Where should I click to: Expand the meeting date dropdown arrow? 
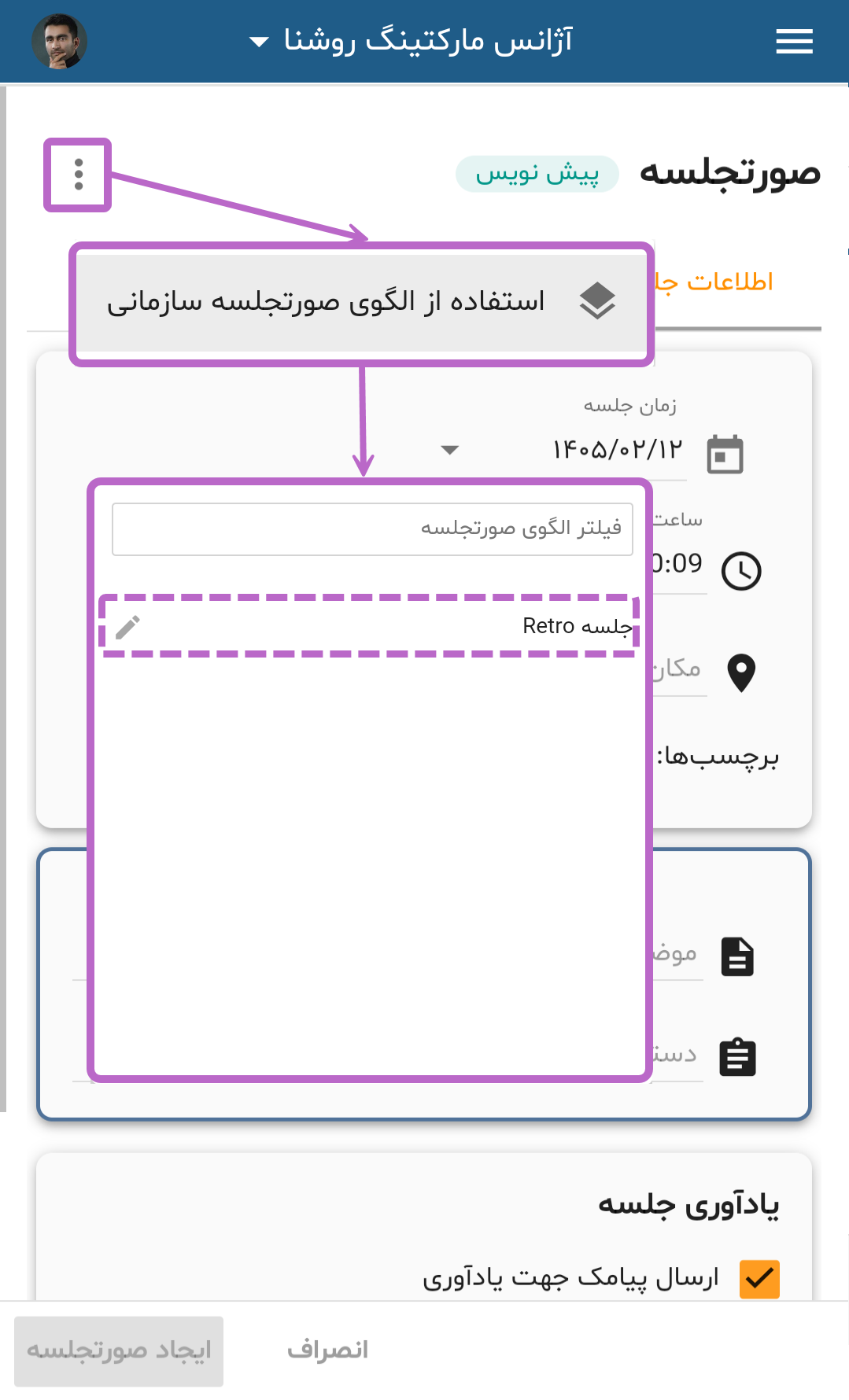449,450
